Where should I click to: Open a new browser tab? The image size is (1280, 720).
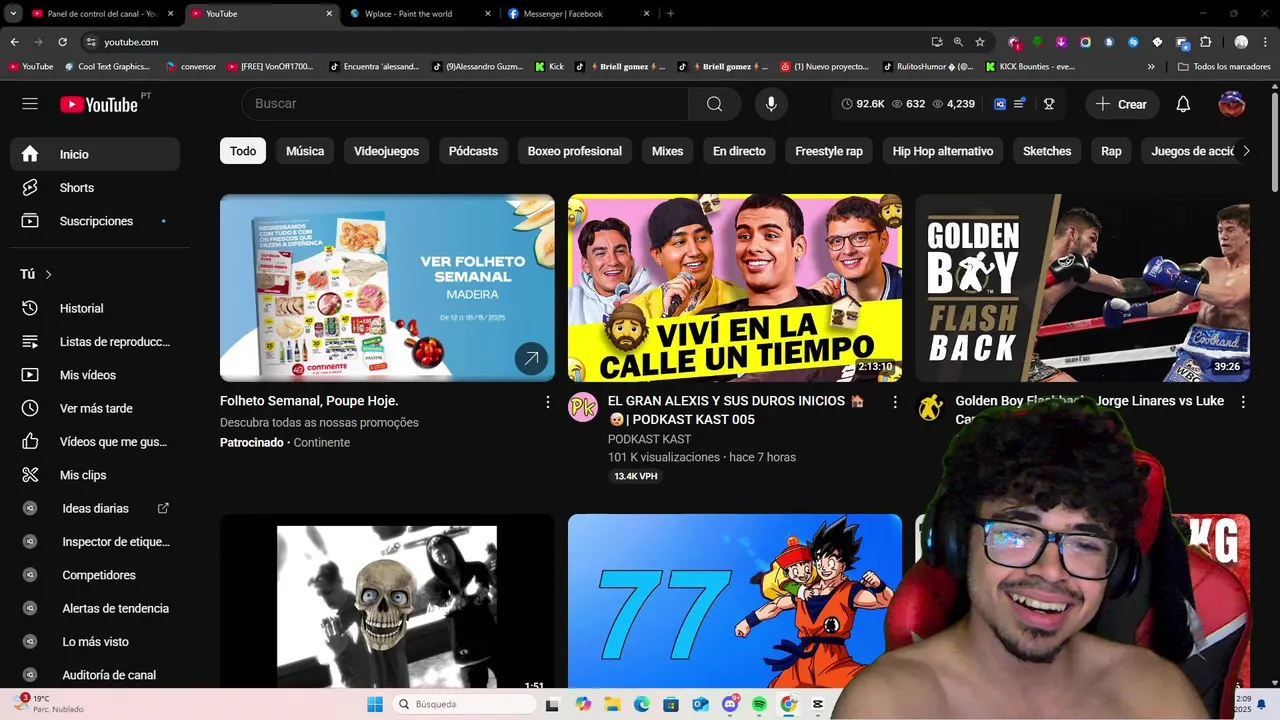[x=670, y=14]
